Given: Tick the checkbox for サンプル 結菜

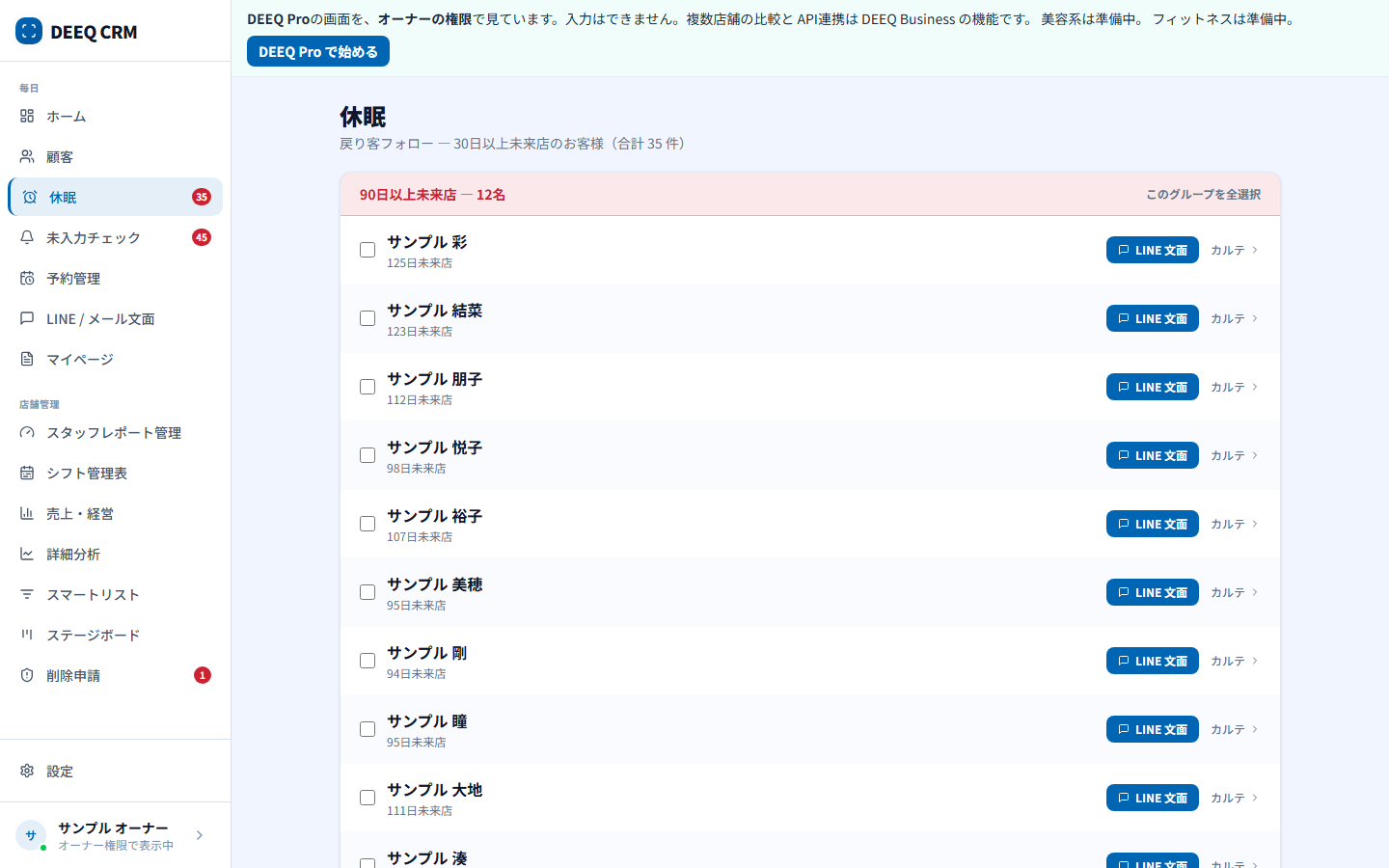Looking at the screenshot, I should tap(368, 318).
